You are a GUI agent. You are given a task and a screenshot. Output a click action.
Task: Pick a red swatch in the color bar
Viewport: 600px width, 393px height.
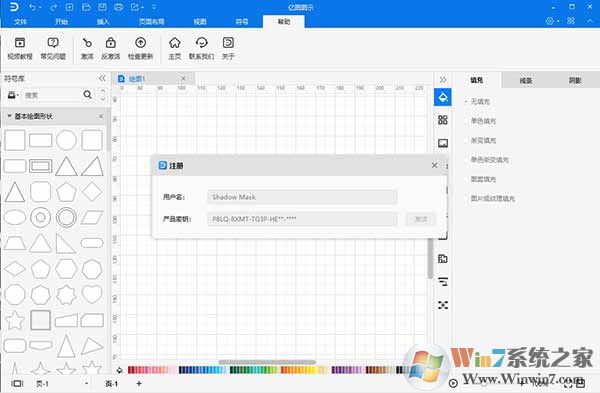click(x=131, y=370)
